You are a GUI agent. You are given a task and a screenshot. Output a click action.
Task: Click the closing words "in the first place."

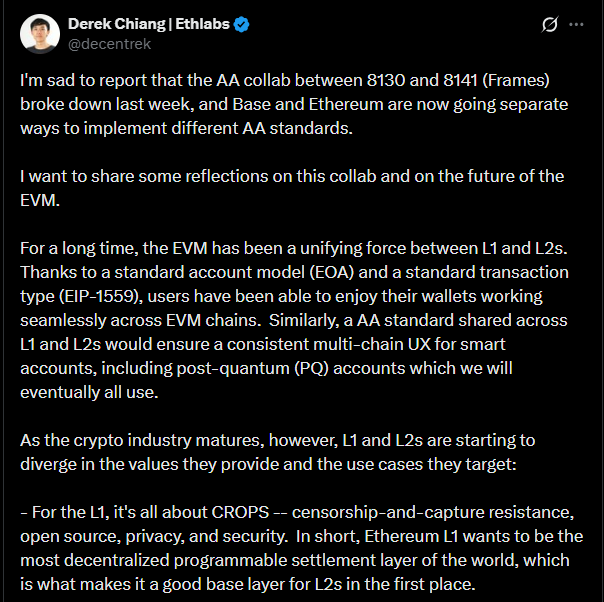click(411, 584)
